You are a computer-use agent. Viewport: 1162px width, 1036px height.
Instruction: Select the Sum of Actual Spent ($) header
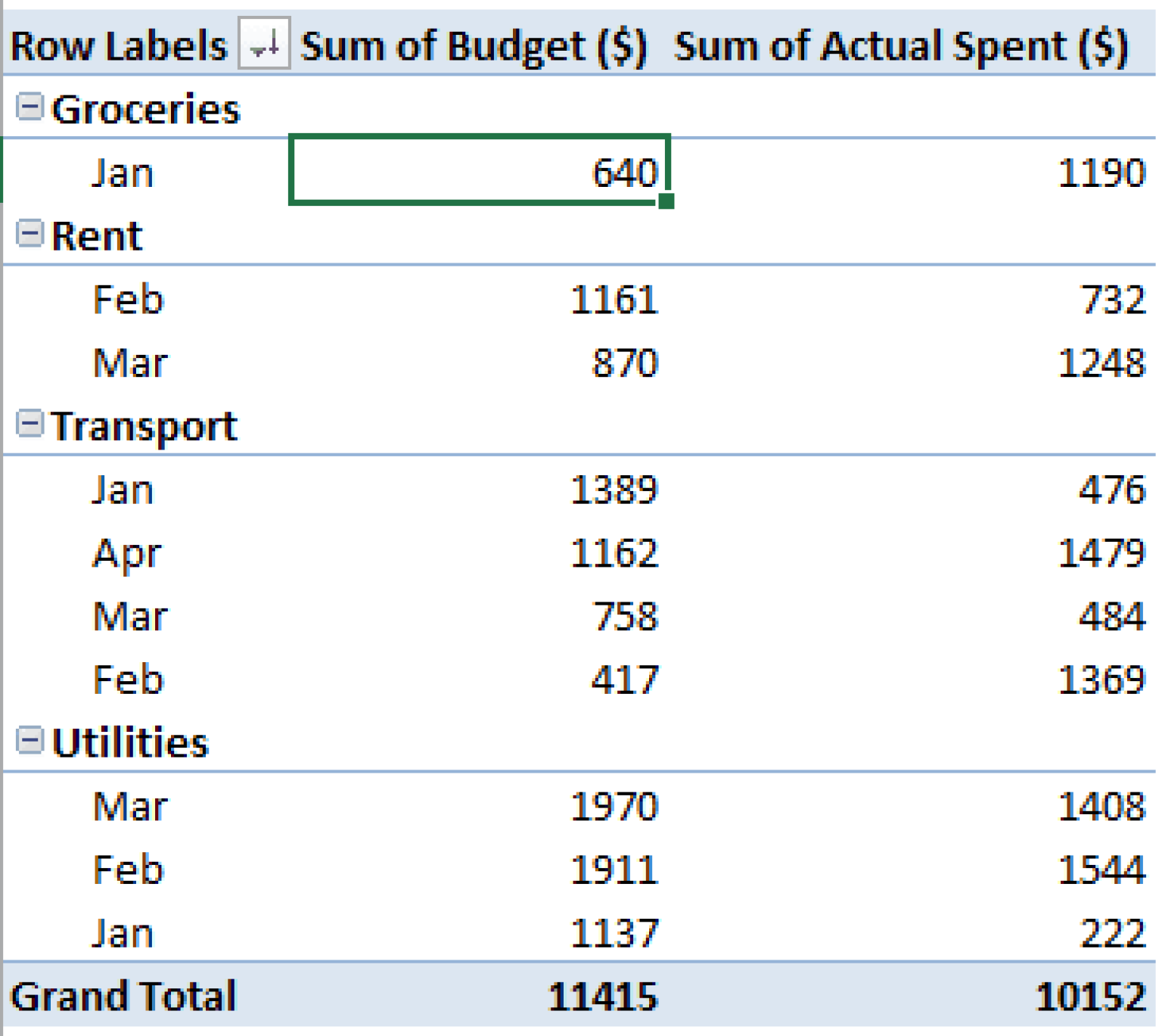click(900, 45)
